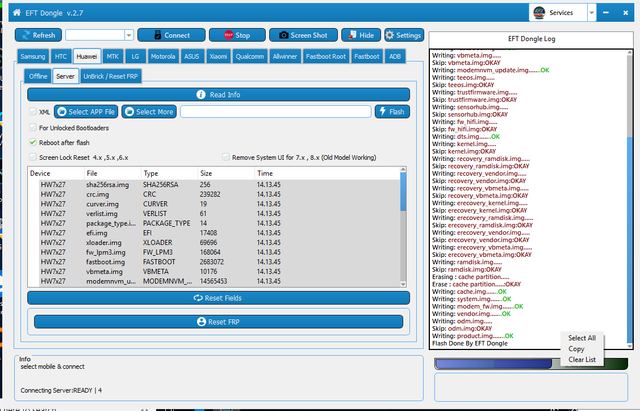This screenshot has height=411, width=640.
Task: Click the Size column header
Action: pos(226,173)
